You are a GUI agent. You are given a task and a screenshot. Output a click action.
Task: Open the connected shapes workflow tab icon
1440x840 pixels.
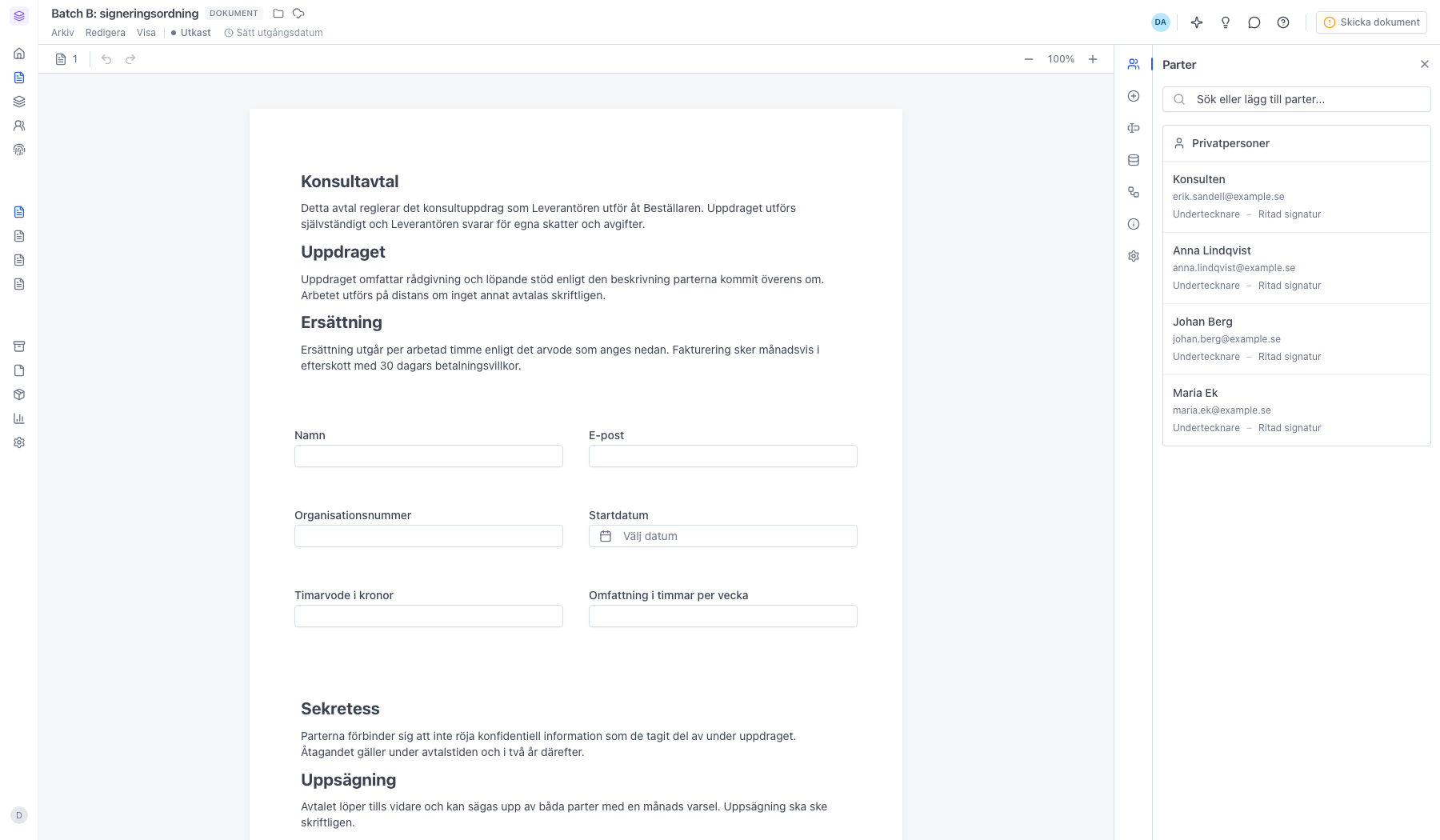coord(1134,192)
